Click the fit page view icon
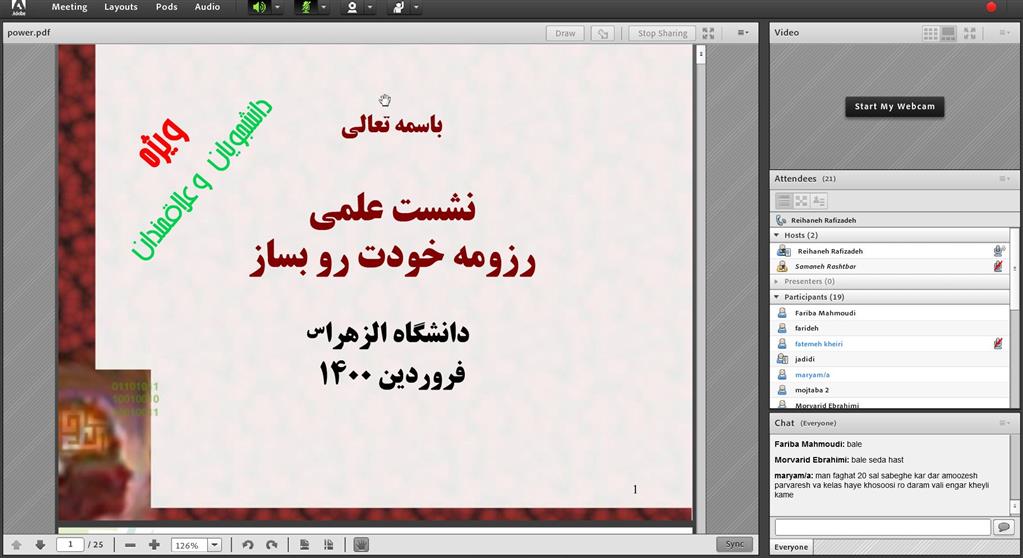This screenshot has width=1023, height=558. 304,545
